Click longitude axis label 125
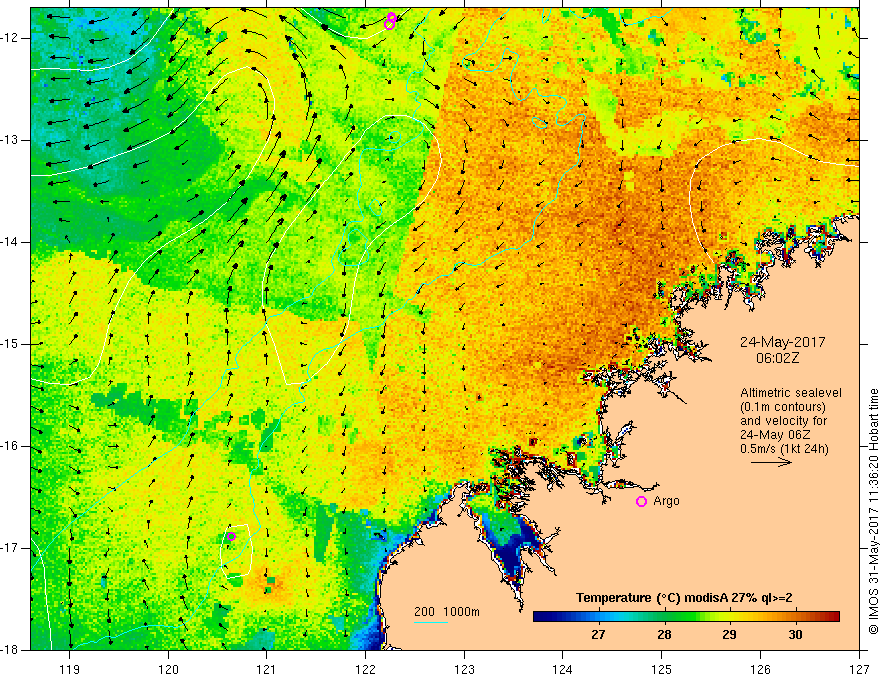Screen dimensions: 880x680 [662, 669]
